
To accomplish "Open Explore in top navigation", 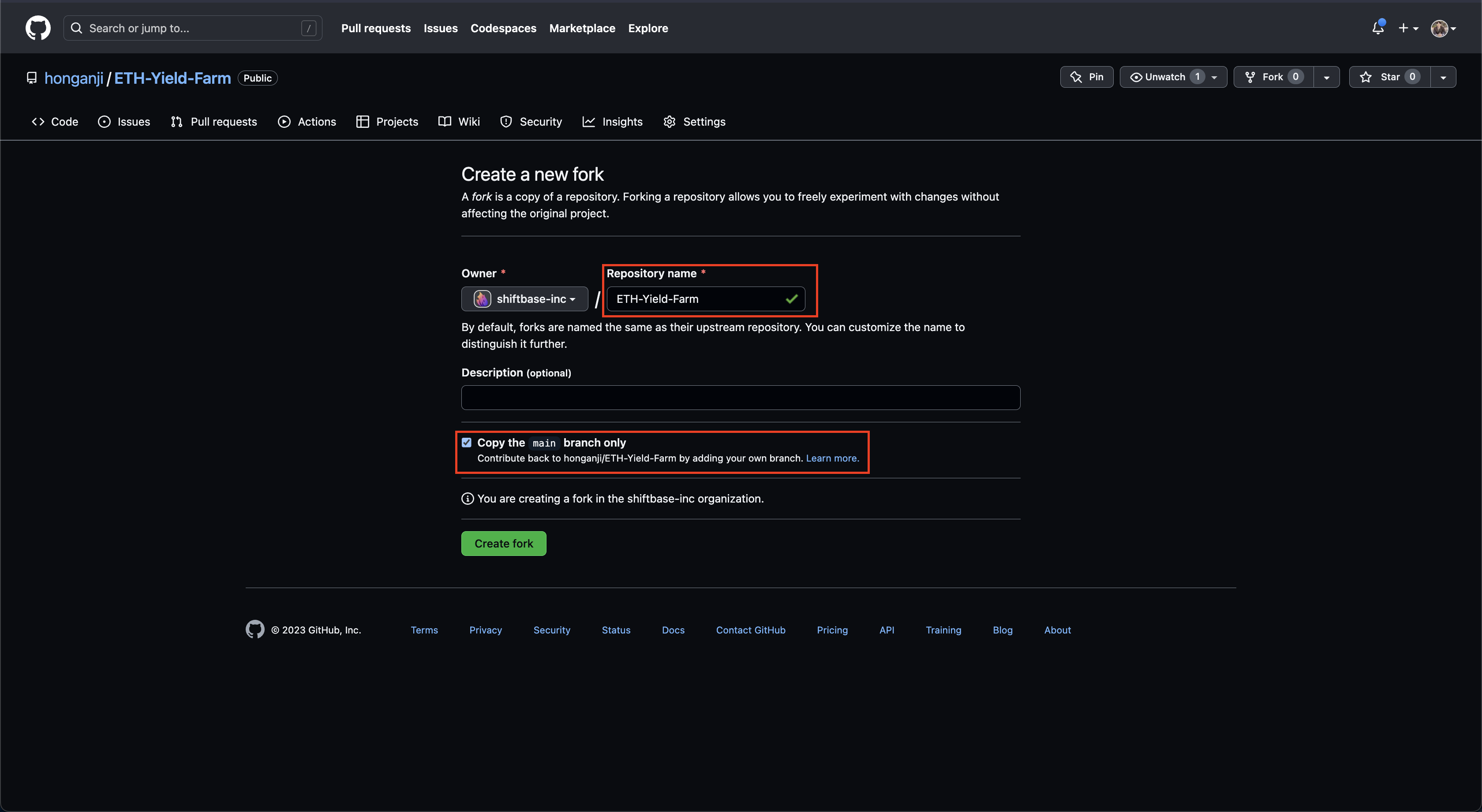I will tap(648, 28).
